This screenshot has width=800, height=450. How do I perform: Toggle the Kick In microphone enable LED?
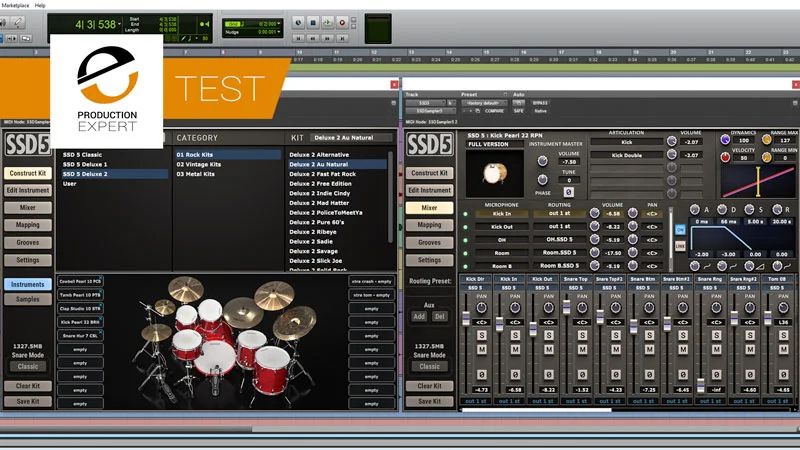[465, 214]
